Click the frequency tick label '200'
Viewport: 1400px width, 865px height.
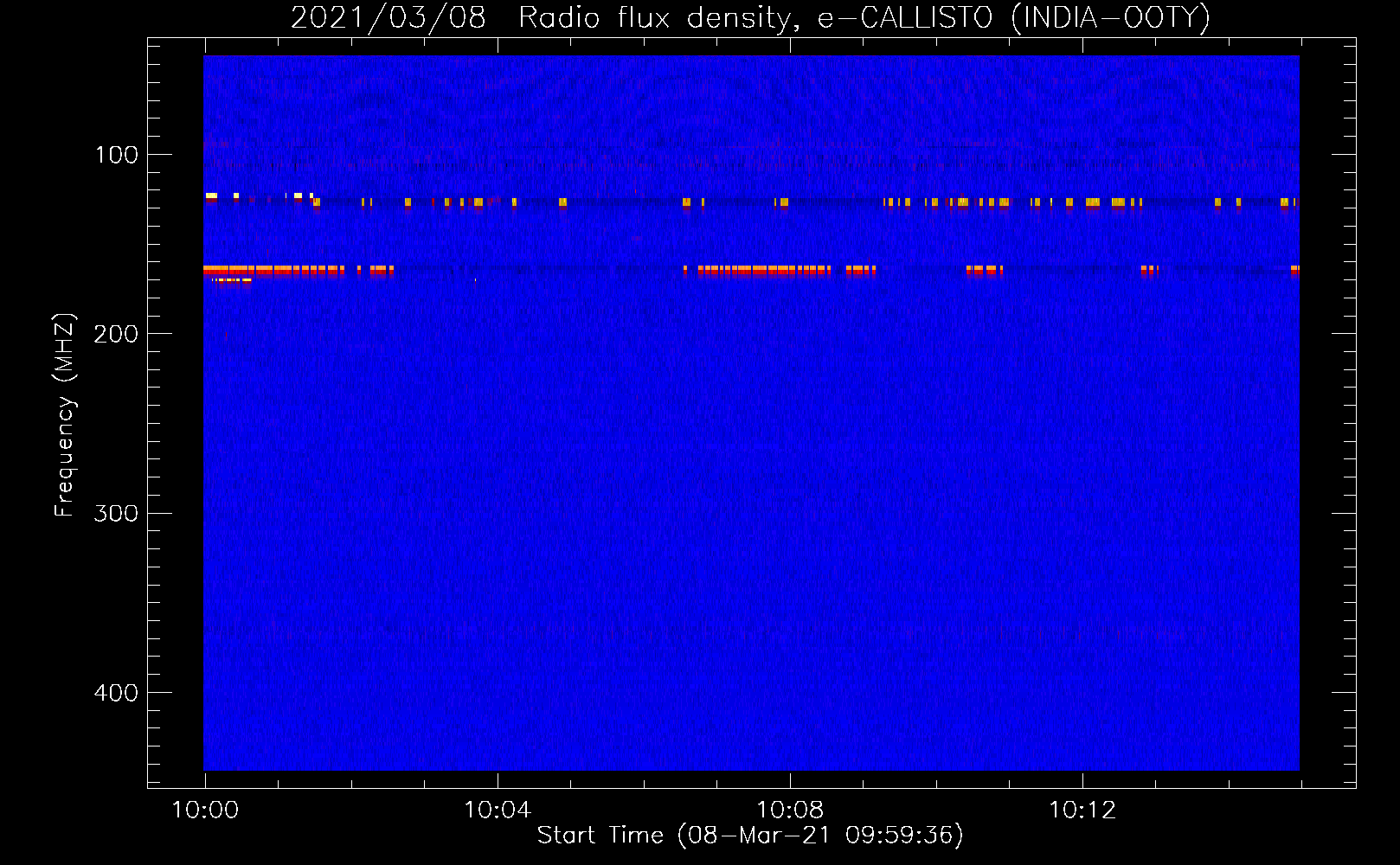click(x=117, y=334)
